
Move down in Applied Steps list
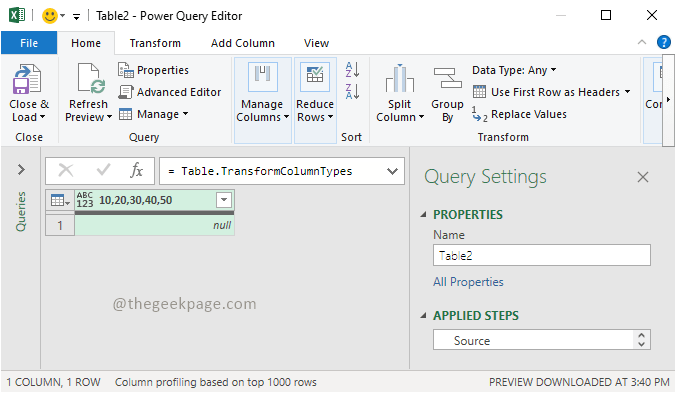coord(642,344)
